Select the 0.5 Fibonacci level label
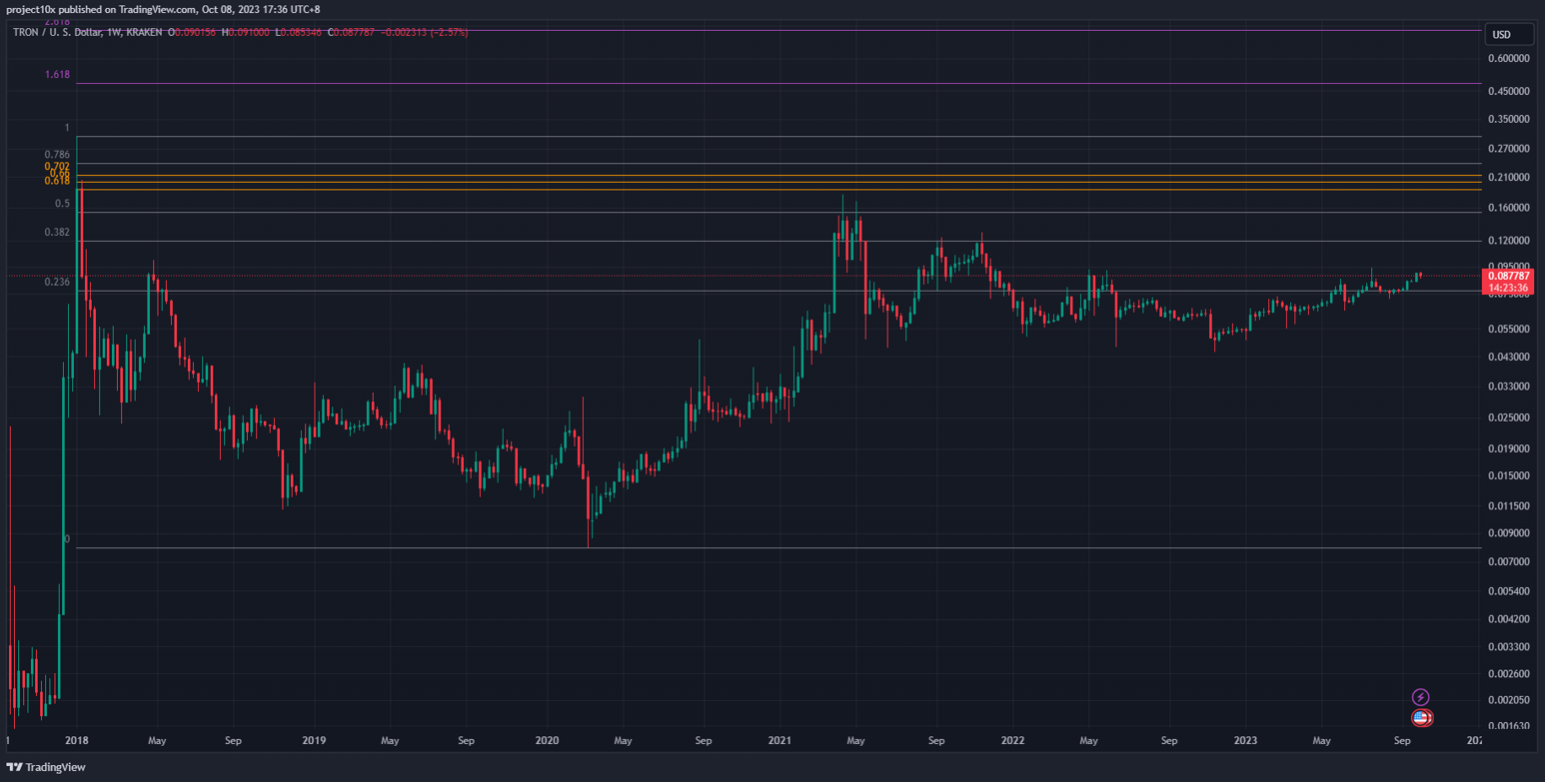This screenshot has width=1545, height=784. click(x=62, y=204)
